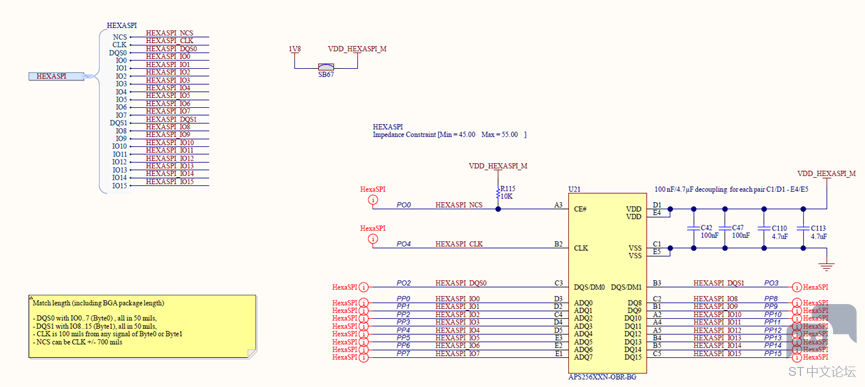Select the R115 pull-up resistor symbol

click(498, 193)
